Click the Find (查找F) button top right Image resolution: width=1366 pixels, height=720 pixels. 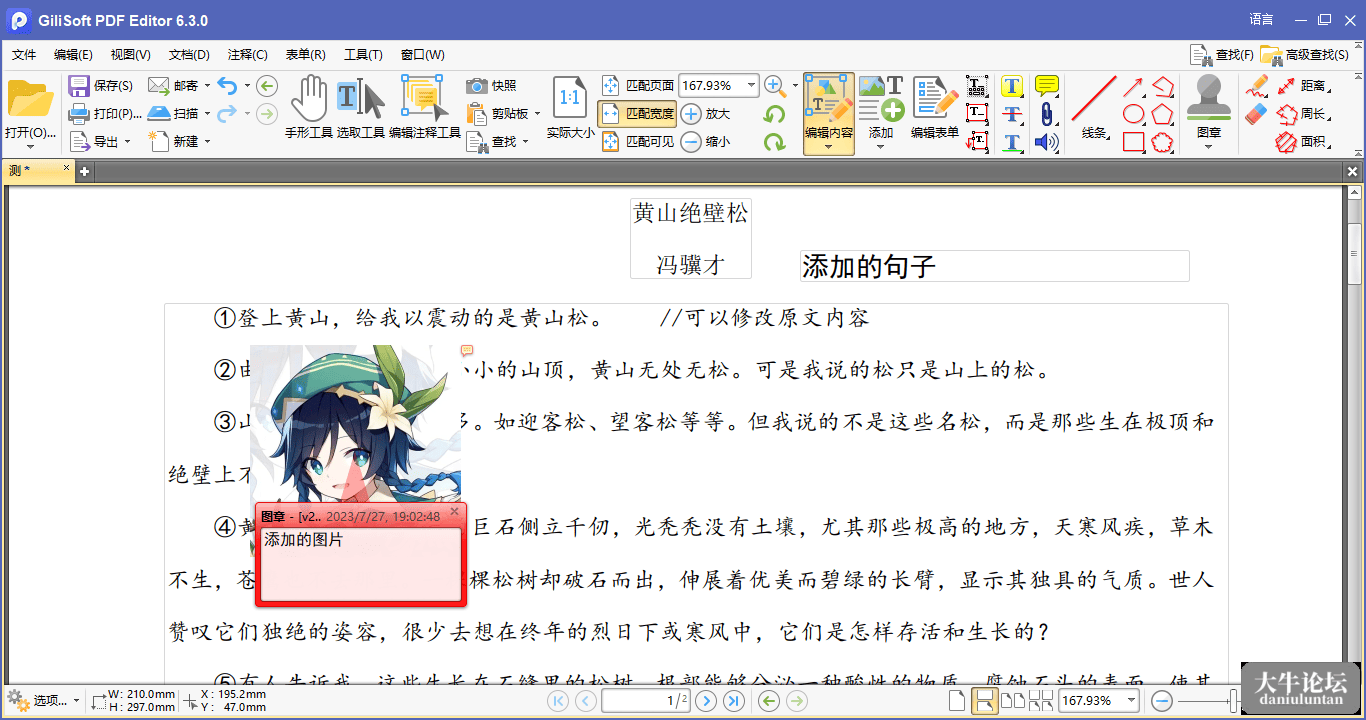[x=1222, y=55]
